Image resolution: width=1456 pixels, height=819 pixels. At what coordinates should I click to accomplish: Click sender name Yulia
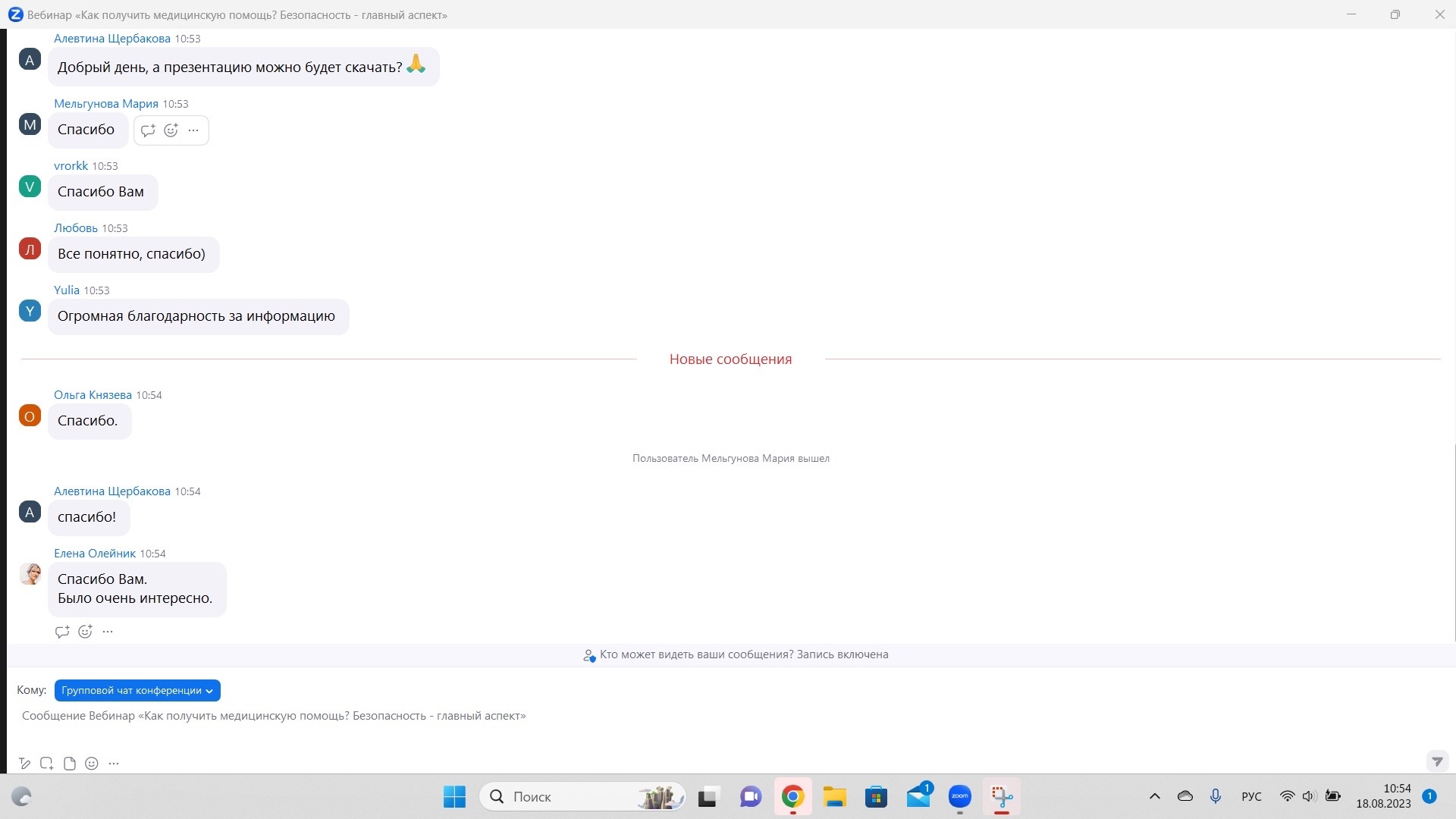tap(67, 290)
